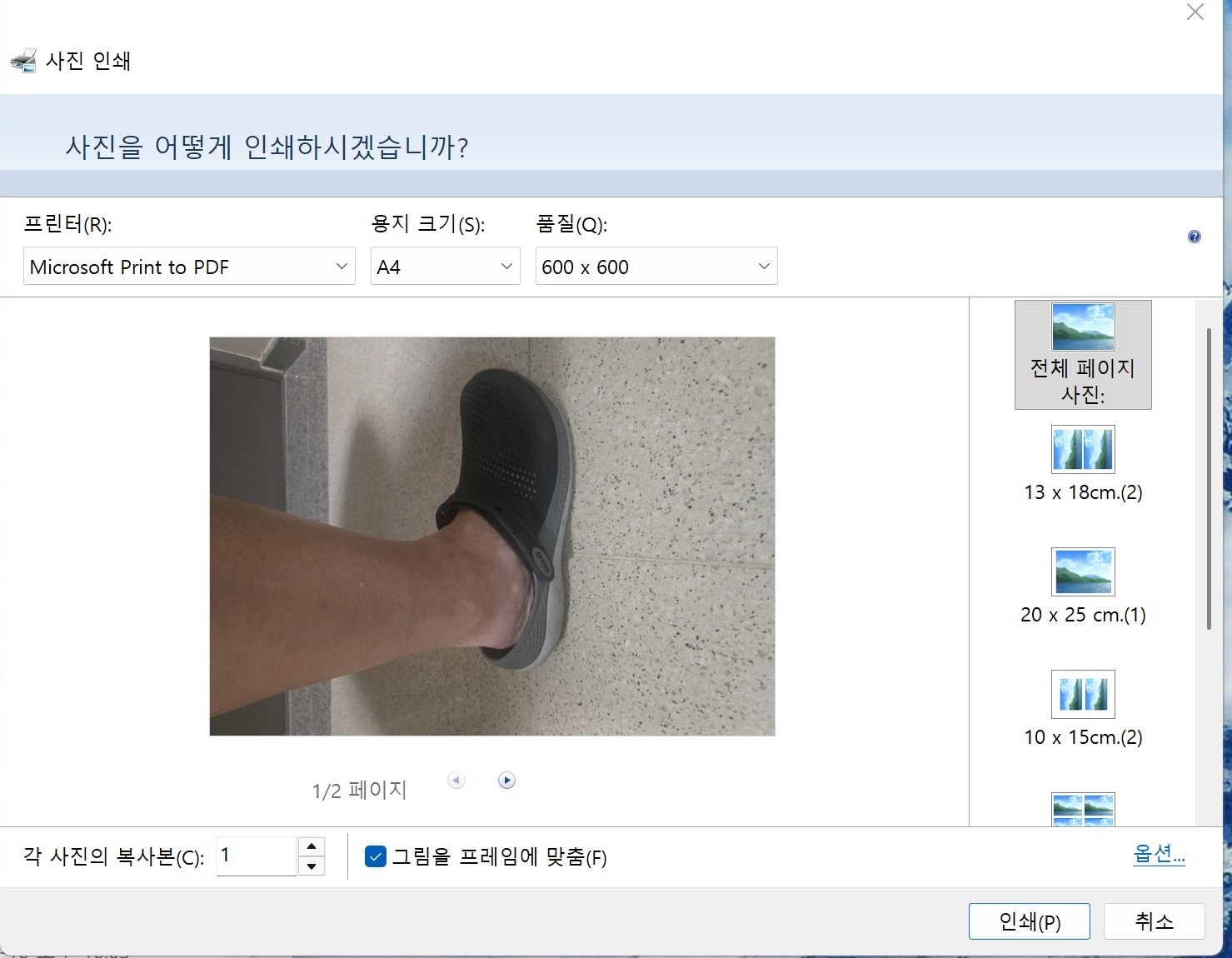Click the shoe photo print preview
This screenshot has width=1232, height=958.
pos(492,536)
